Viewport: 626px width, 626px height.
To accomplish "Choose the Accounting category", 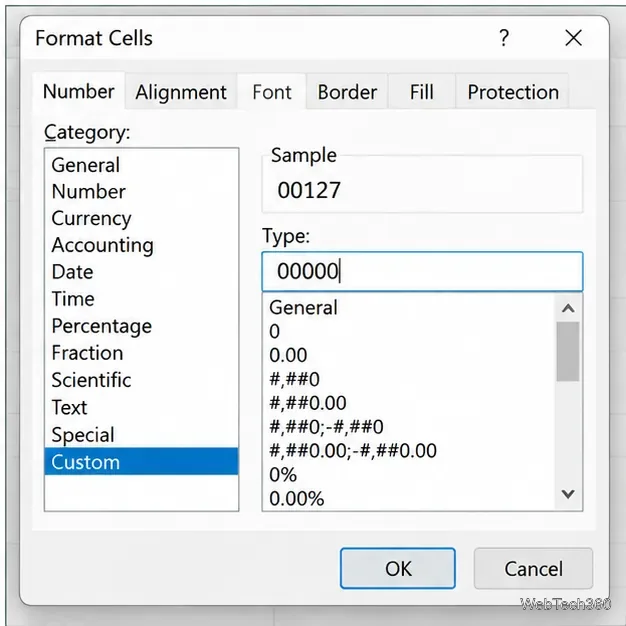I will [141, 245].
